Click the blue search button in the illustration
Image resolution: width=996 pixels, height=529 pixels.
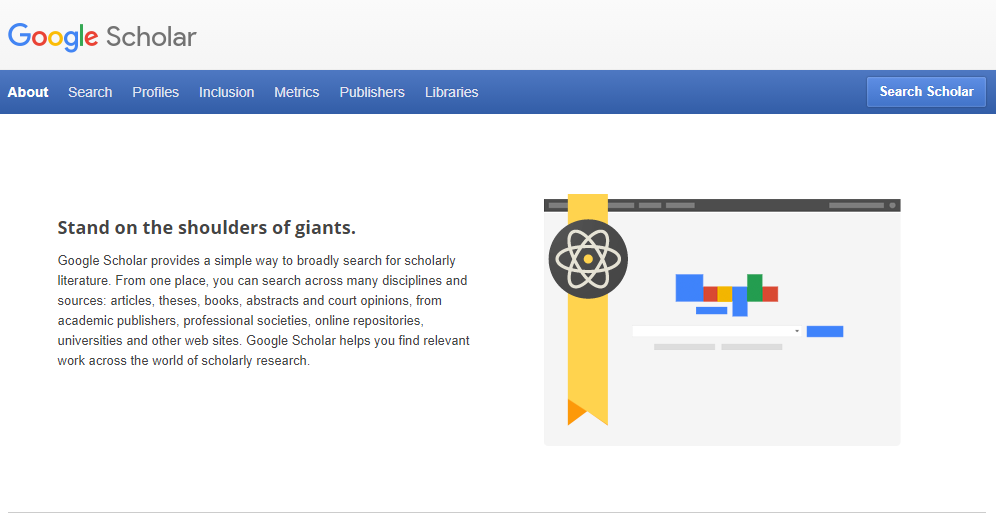point(825,331)
